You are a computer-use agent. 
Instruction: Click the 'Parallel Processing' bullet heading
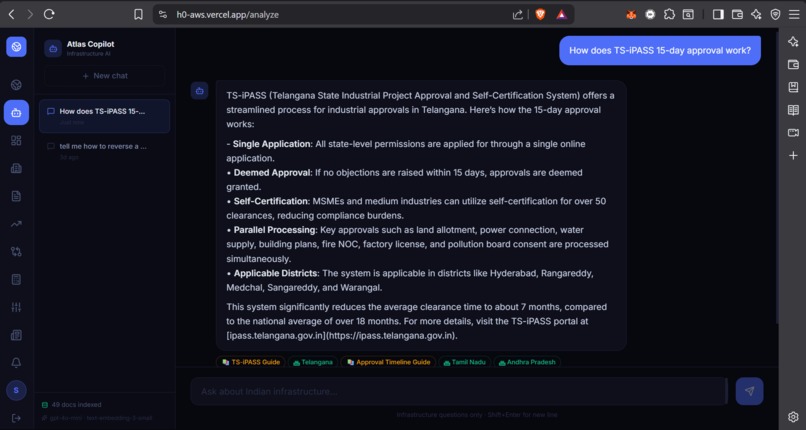click(274, 230)
